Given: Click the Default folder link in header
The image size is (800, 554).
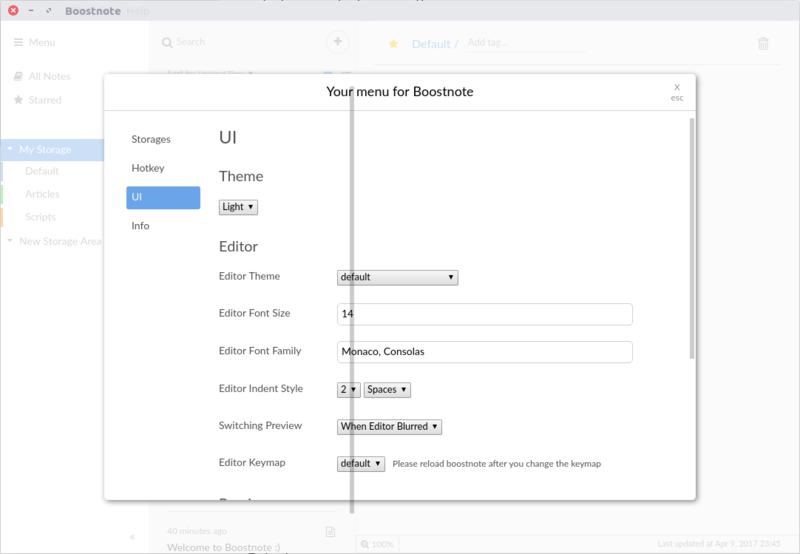Looking at the screenshot, I should 431,44.
